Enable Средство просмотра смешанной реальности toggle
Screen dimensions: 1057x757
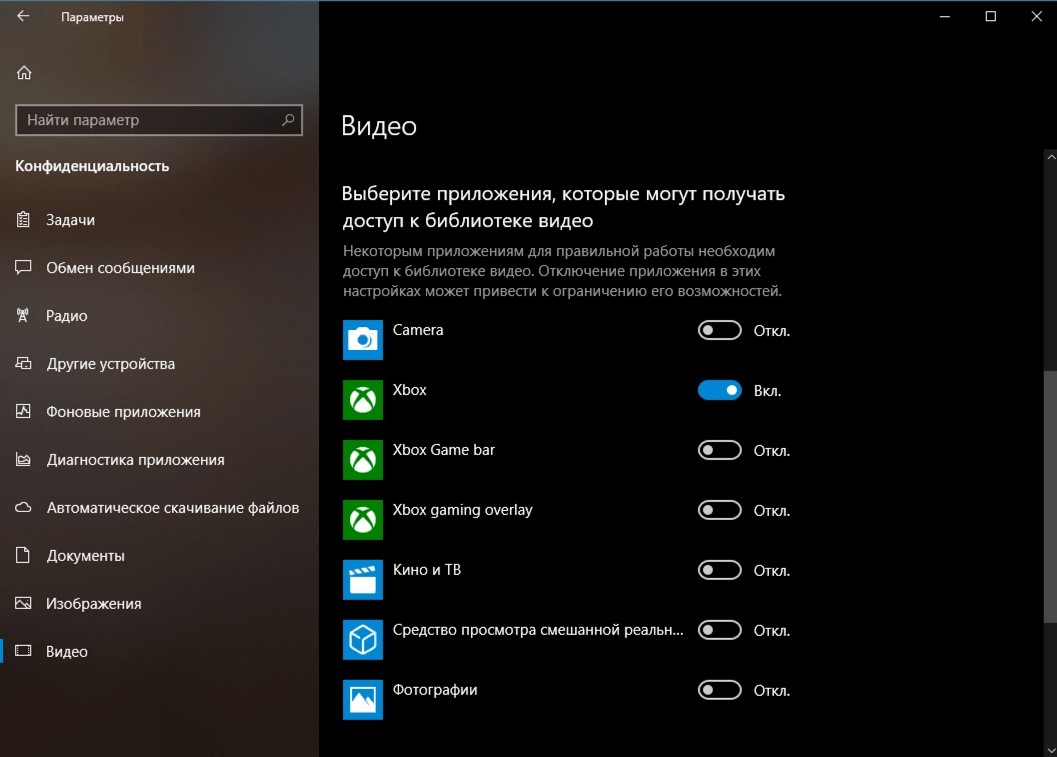719,630
